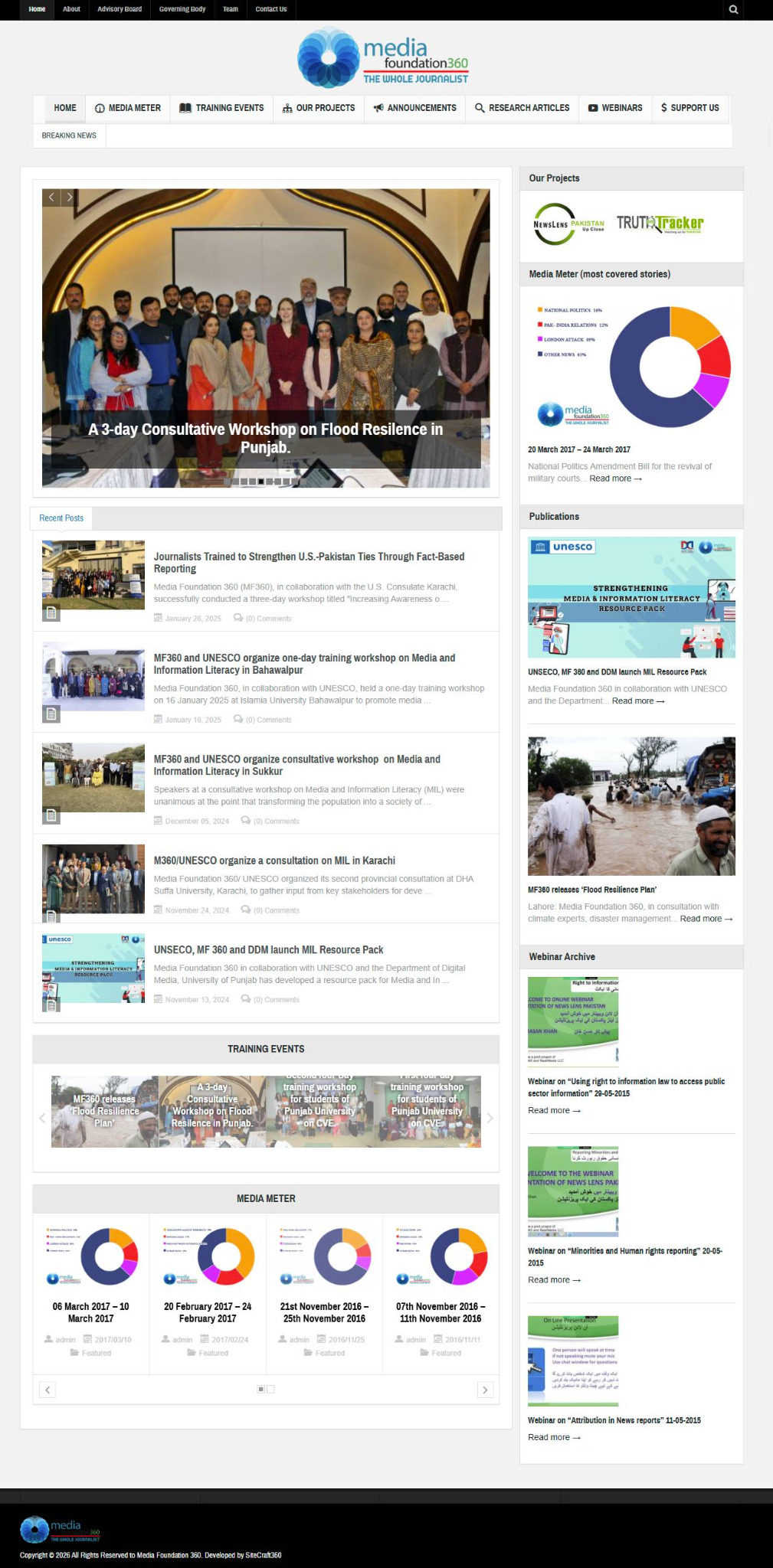This screenshot has width=773, height=1568.
Task: Open MEDIA METER navigation item
Action: tap(128, 108)
